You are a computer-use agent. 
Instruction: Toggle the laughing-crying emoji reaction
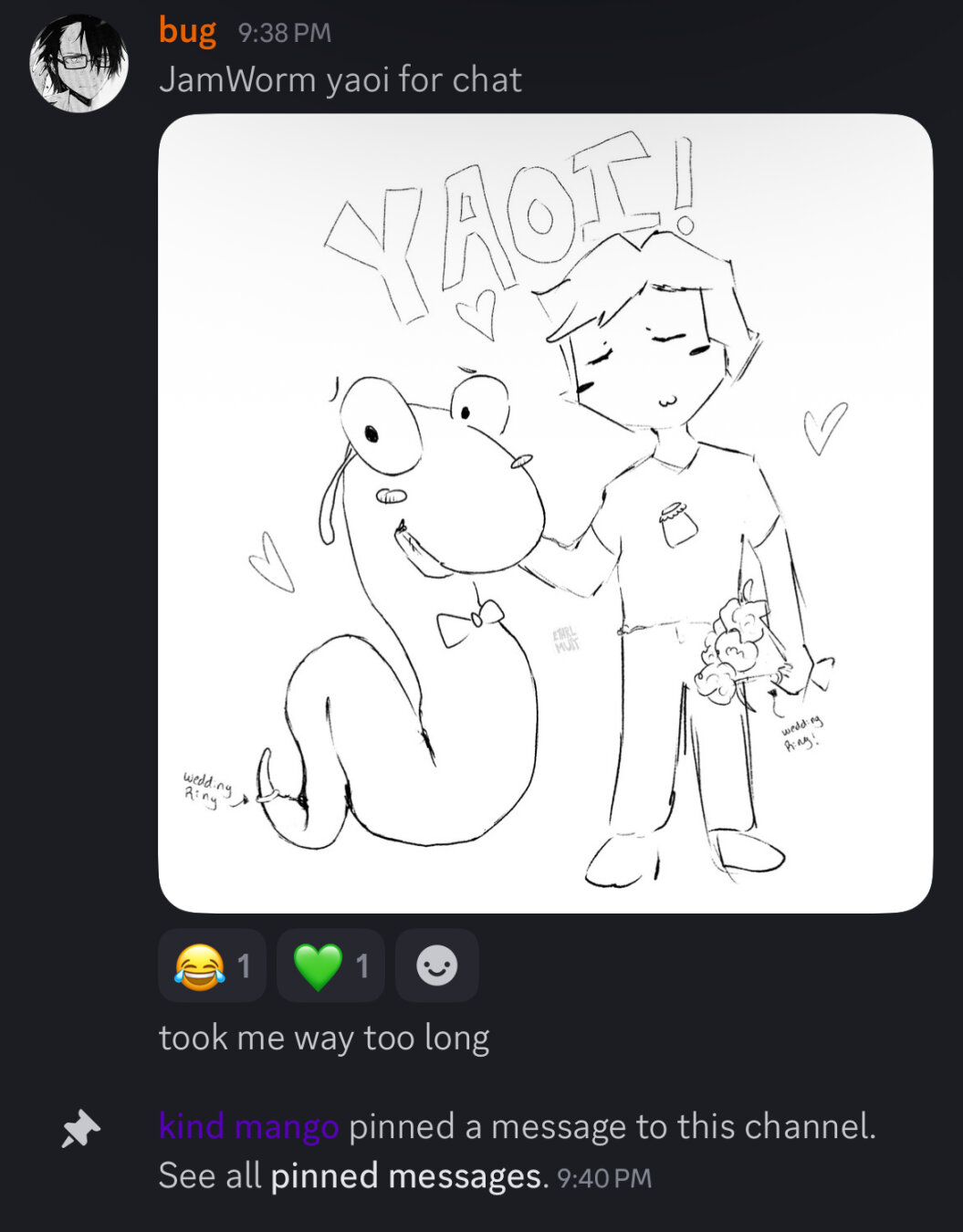[x=212, y=966]
